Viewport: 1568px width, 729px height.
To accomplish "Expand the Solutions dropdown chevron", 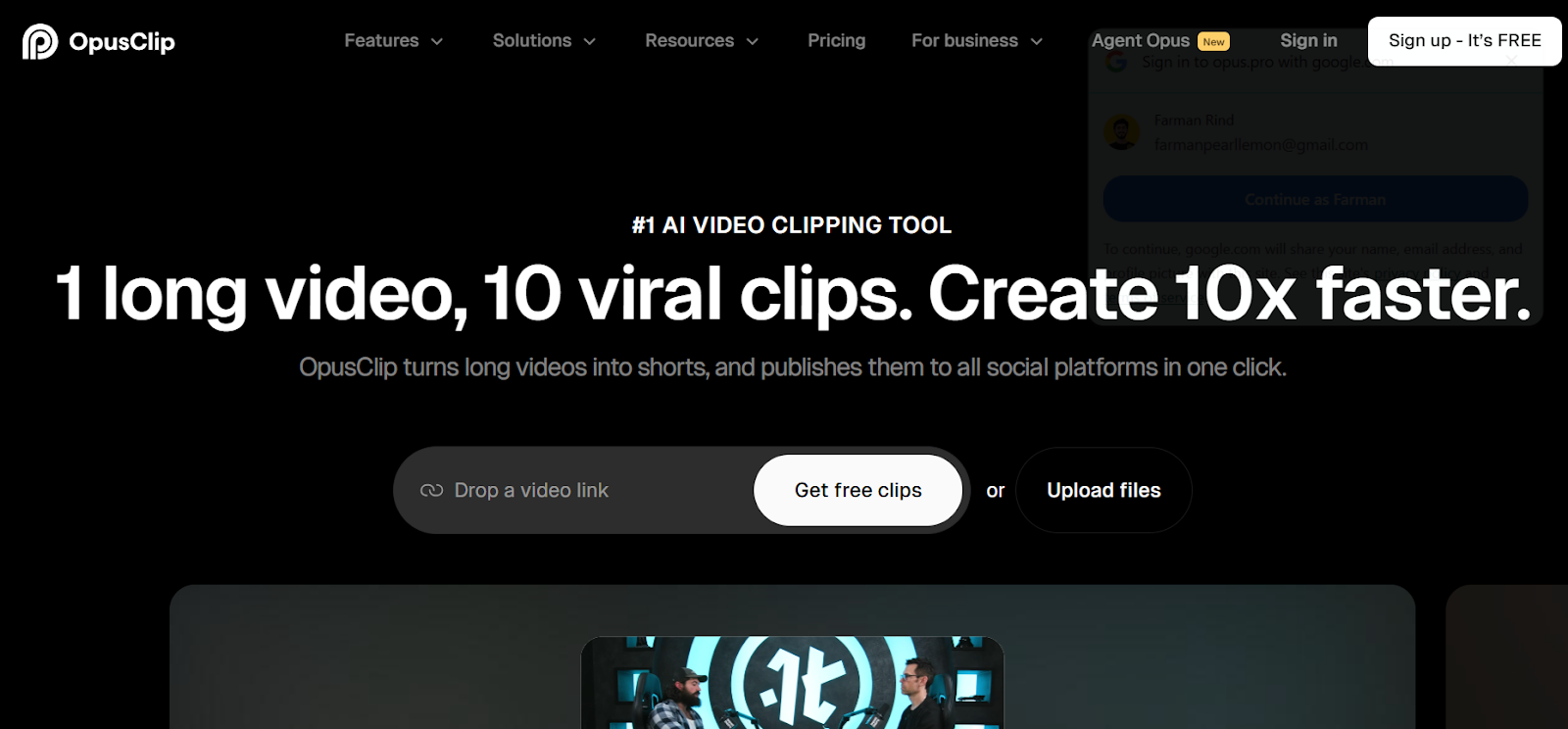I will coord(590,42).
